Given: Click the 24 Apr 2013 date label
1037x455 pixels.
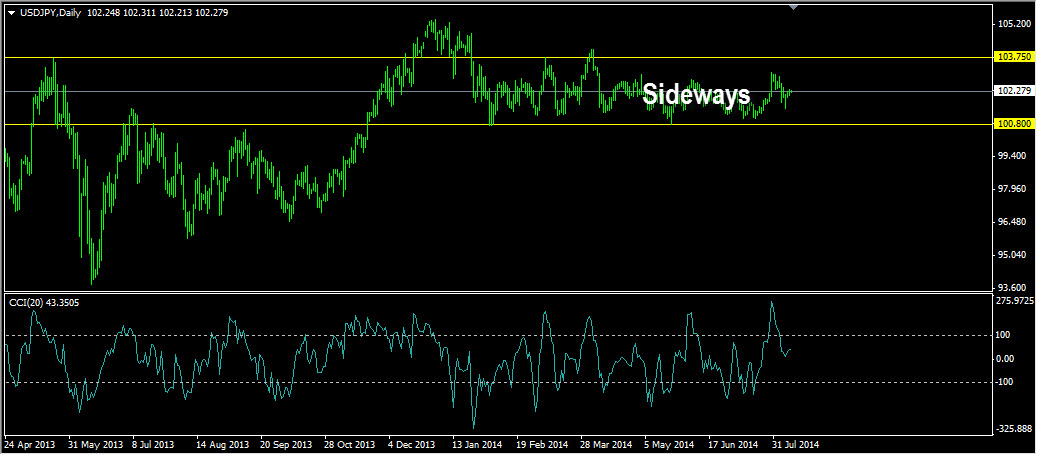Looking at the screenshot, I should pos(28,444).
